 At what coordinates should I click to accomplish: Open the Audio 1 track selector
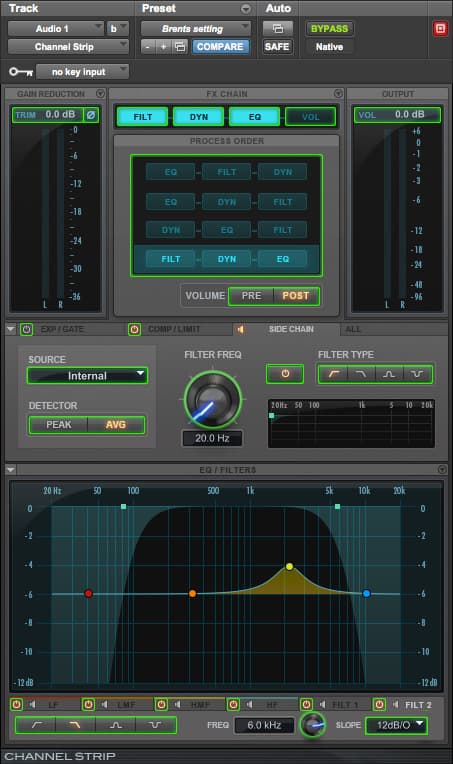tap(56, 29)
